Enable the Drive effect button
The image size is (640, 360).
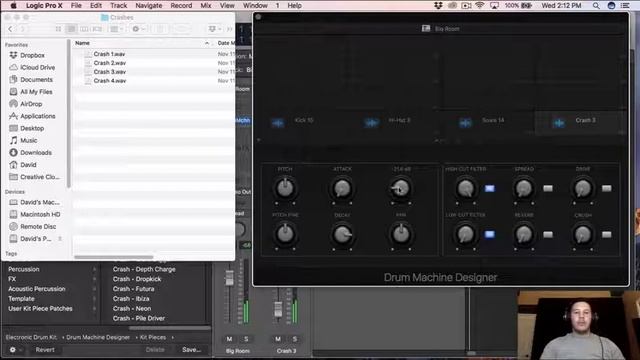pyautogui.click(x=607, y=188)
